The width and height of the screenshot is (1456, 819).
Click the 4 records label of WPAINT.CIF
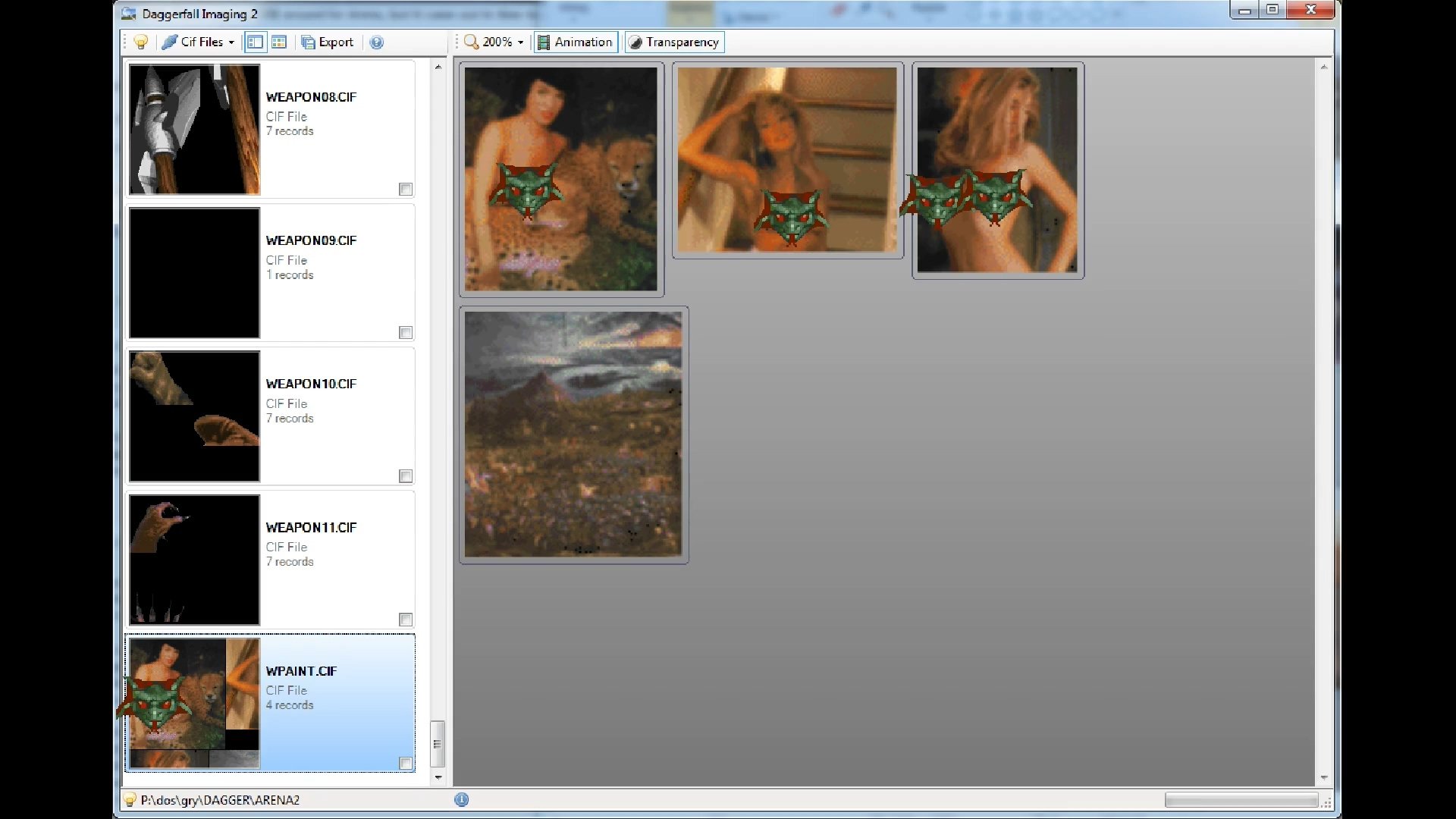[x=290, y=705]
